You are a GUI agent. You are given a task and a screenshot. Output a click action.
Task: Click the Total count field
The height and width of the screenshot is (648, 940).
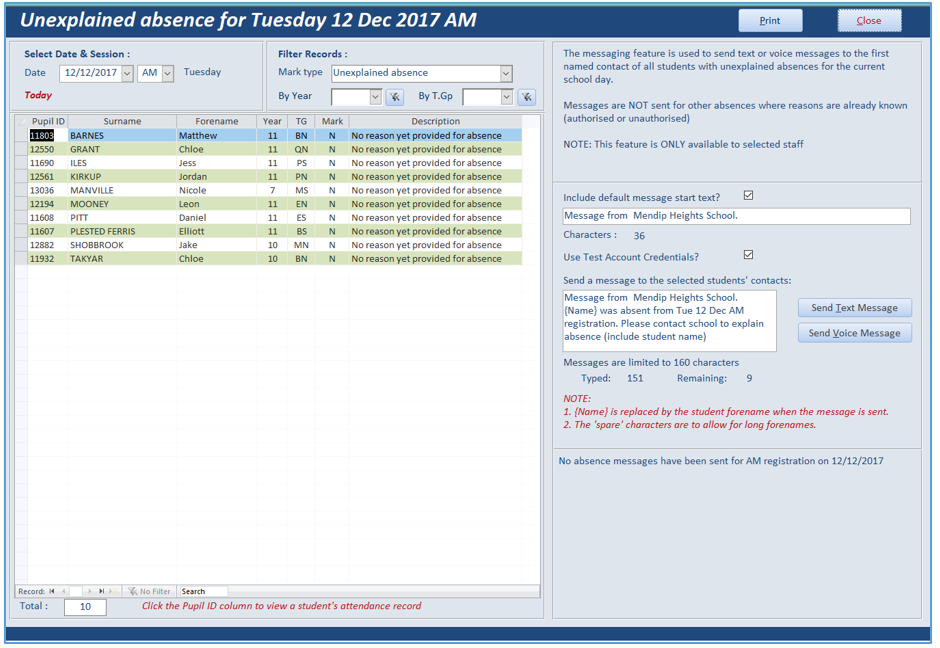(x=85, y=607)
